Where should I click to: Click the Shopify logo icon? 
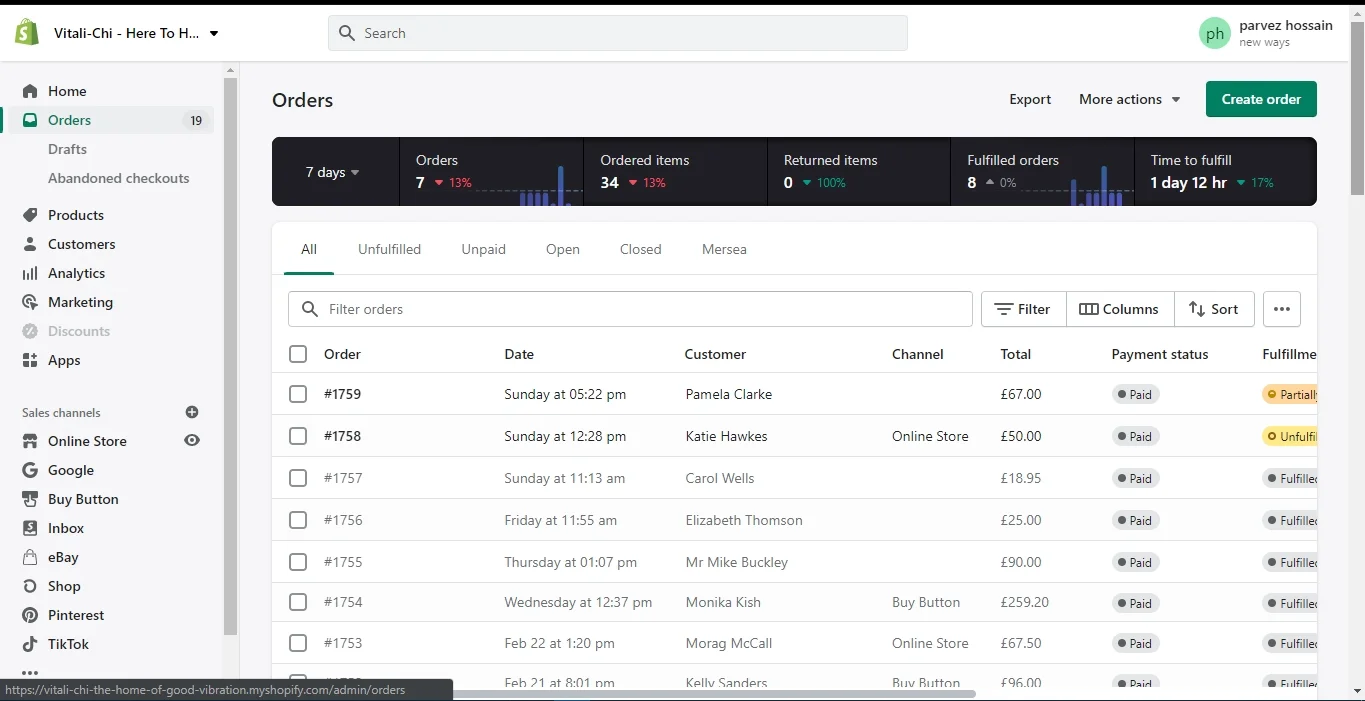tap(27, 33)
